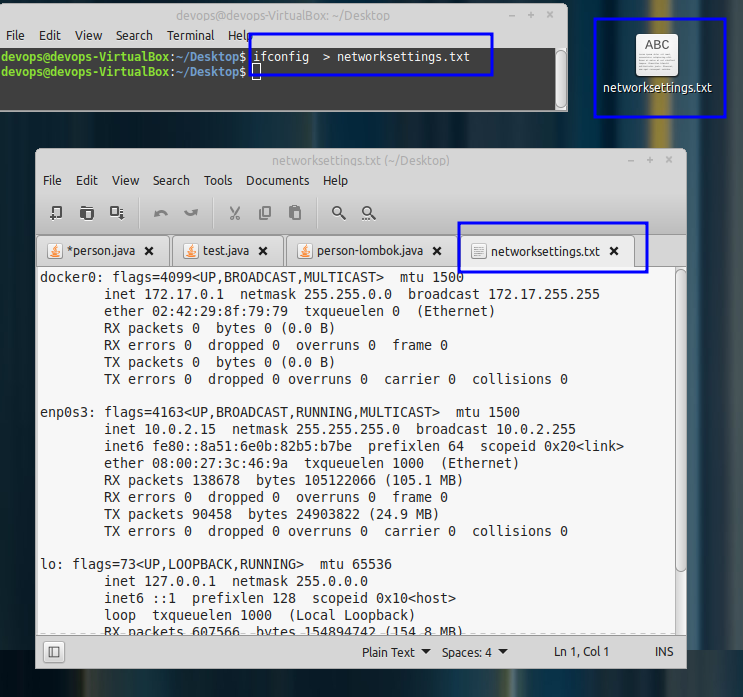This screenshot has height=697, width=743.
Task: Click the Ln 1, Col 1 status indicator
Action: [x=581, y=652]
